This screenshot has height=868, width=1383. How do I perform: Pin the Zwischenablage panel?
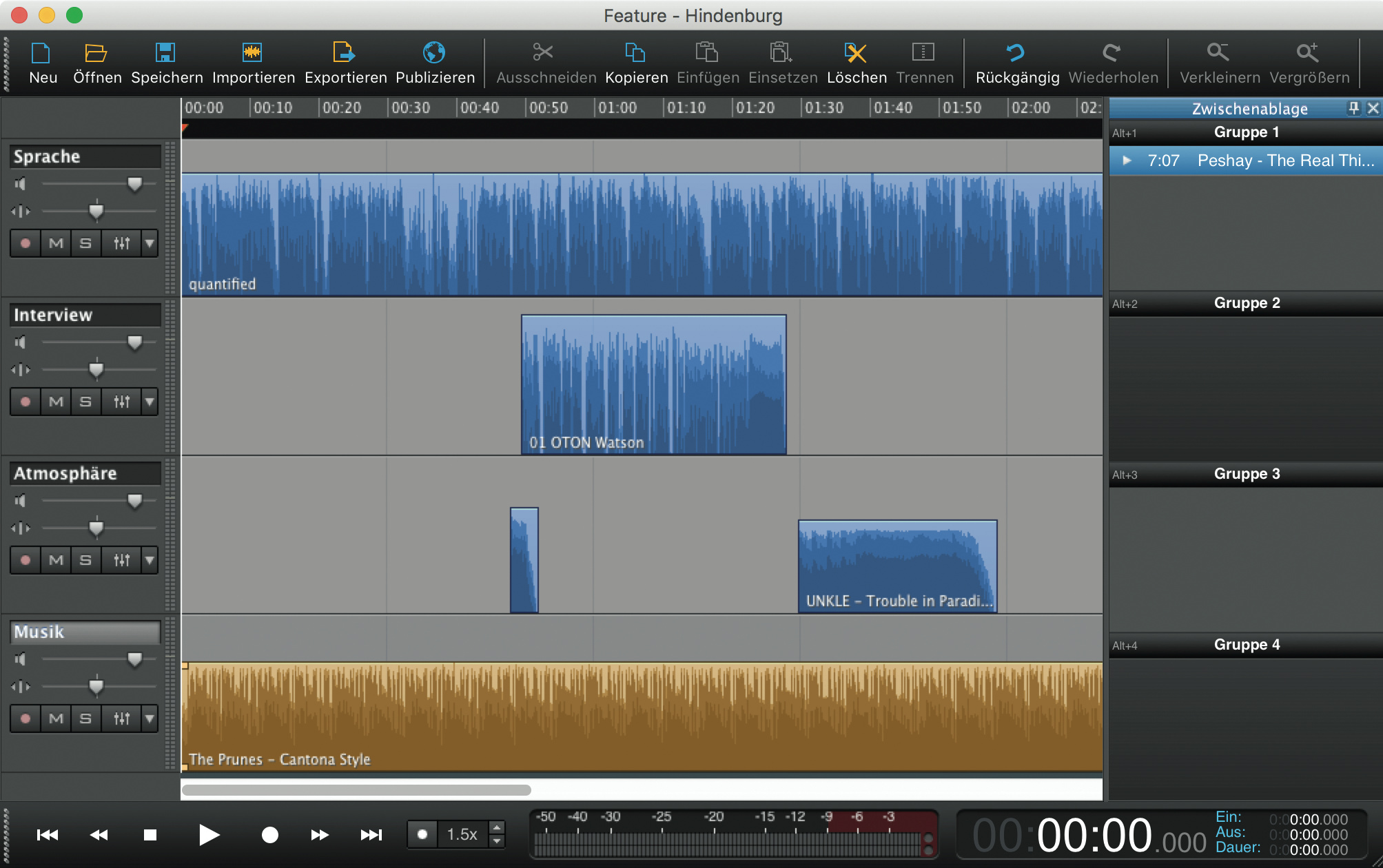[1353, 108]
